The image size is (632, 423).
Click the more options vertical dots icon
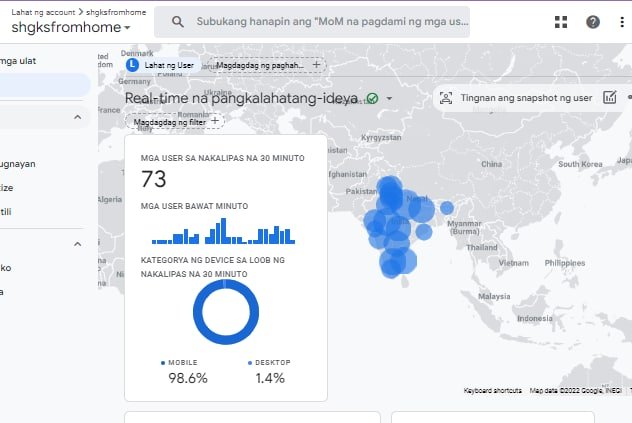(624, 21)
